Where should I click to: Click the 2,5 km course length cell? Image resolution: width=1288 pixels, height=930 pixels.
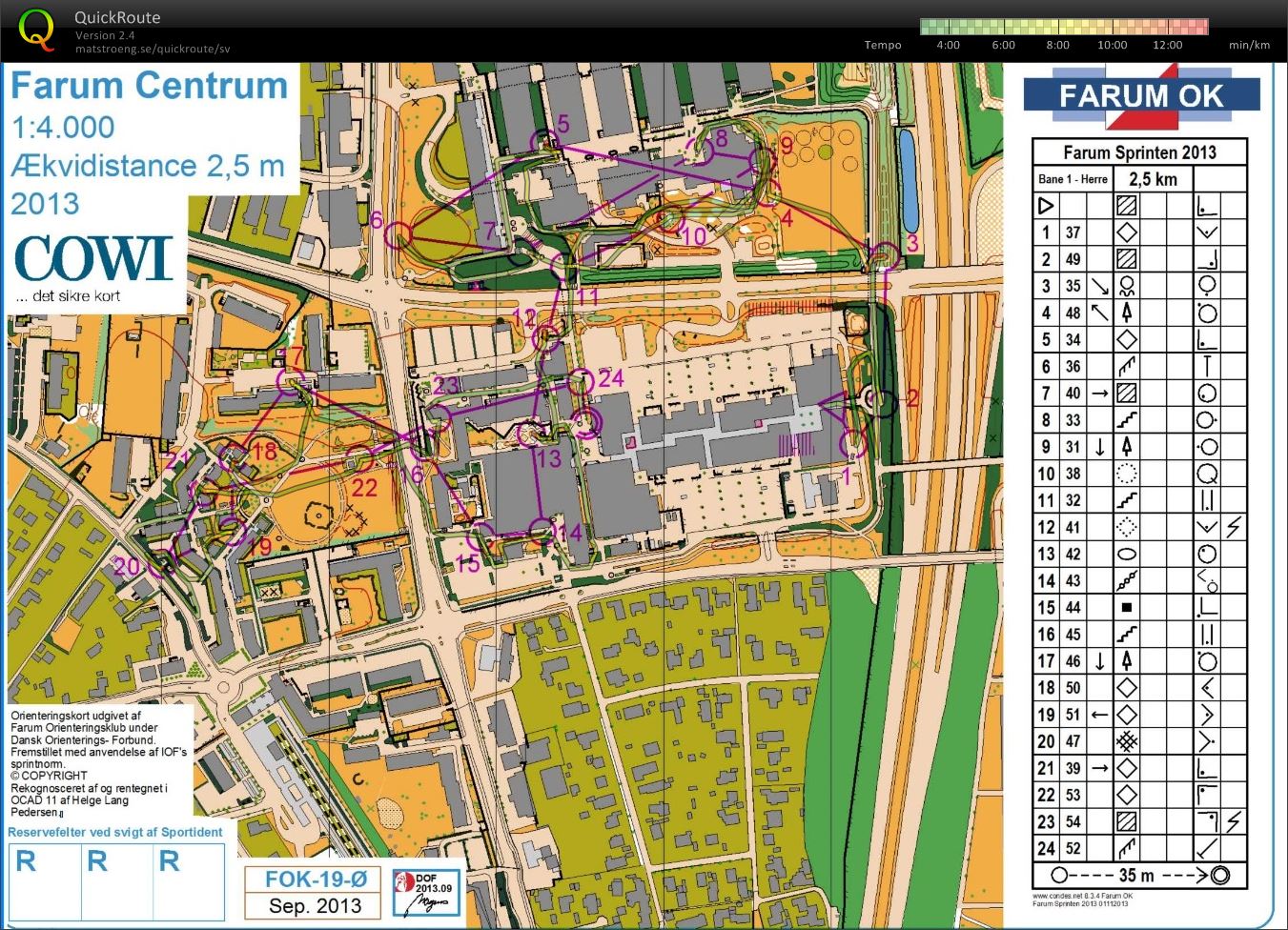[x=1153, y=179]
